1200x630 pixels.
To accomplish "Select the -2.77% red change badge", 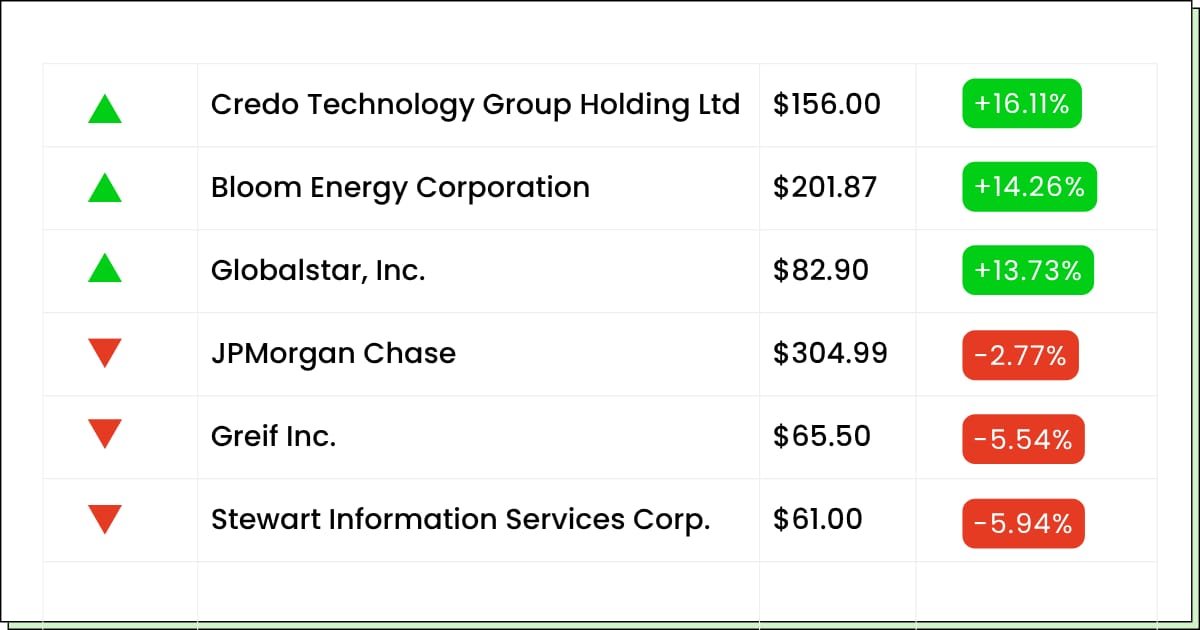I will pos(1020,355).
